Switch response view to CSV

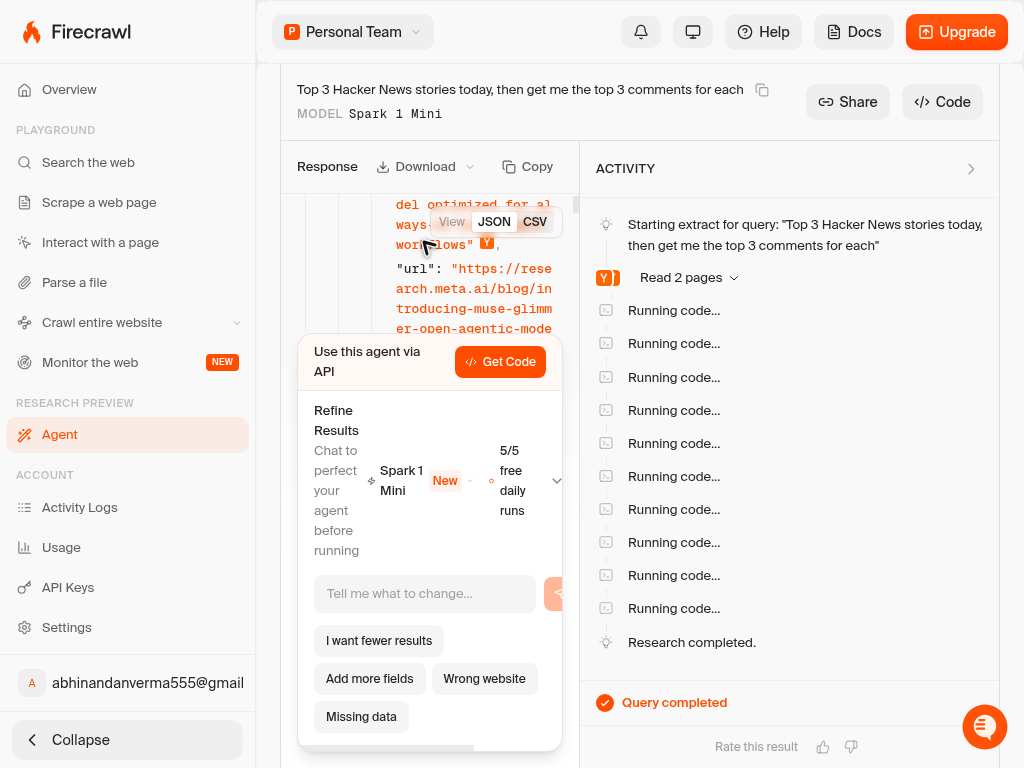[x=535, y=221]
